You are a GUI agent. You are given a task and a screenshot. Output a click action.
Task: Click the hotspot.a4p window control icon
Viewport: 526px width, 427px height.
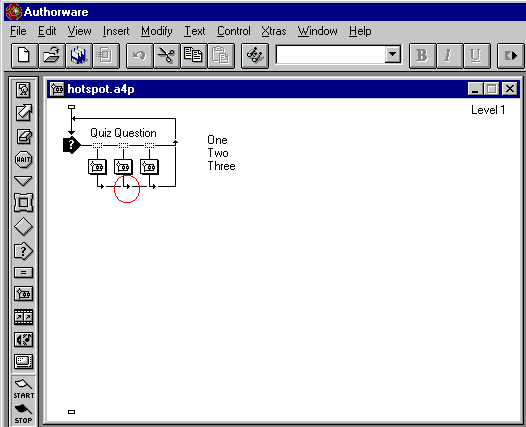[x=57, y=89]
